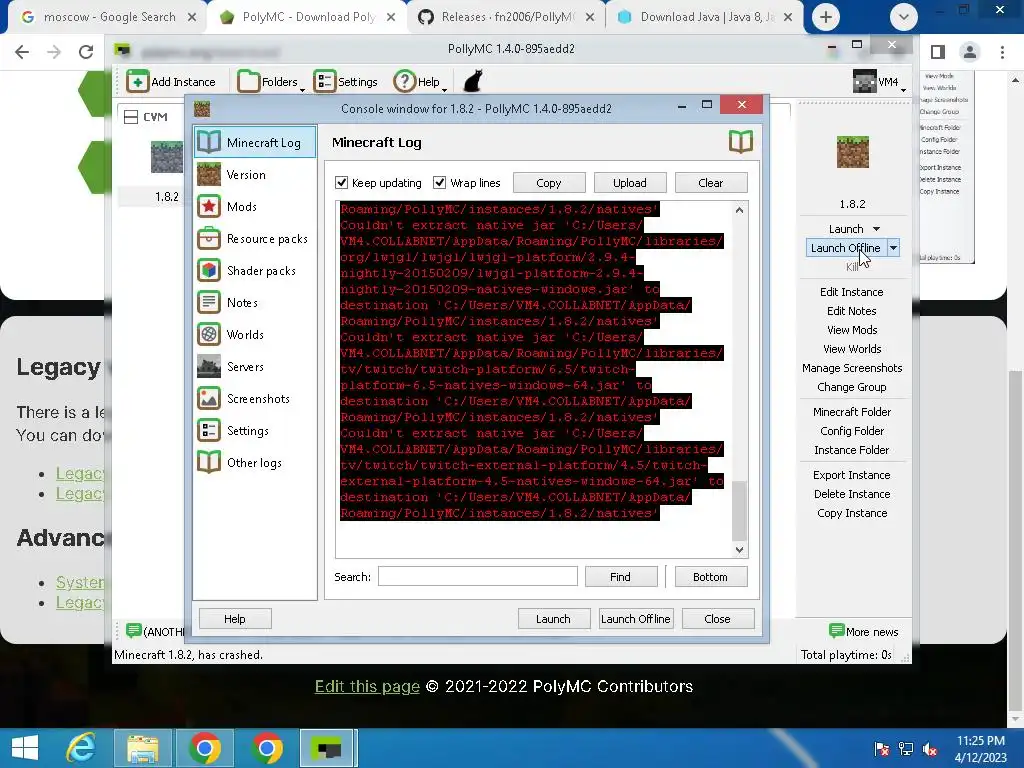Click the news speech bubble icon at bottom left
Viewport: 1024px width, 768px height.
133,630
